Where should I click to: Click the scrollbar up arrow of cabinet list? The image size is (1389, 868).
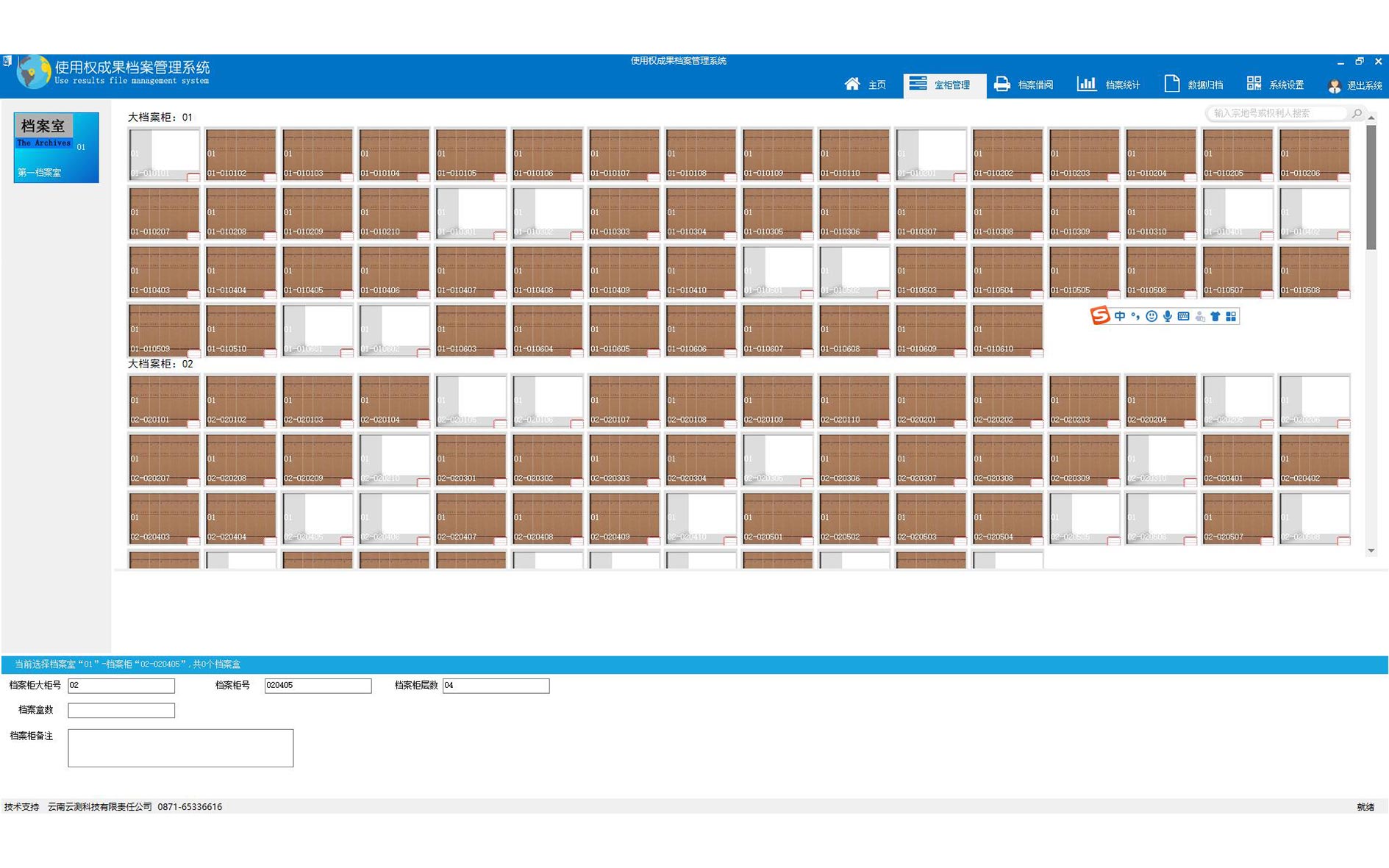point(1371,118)
